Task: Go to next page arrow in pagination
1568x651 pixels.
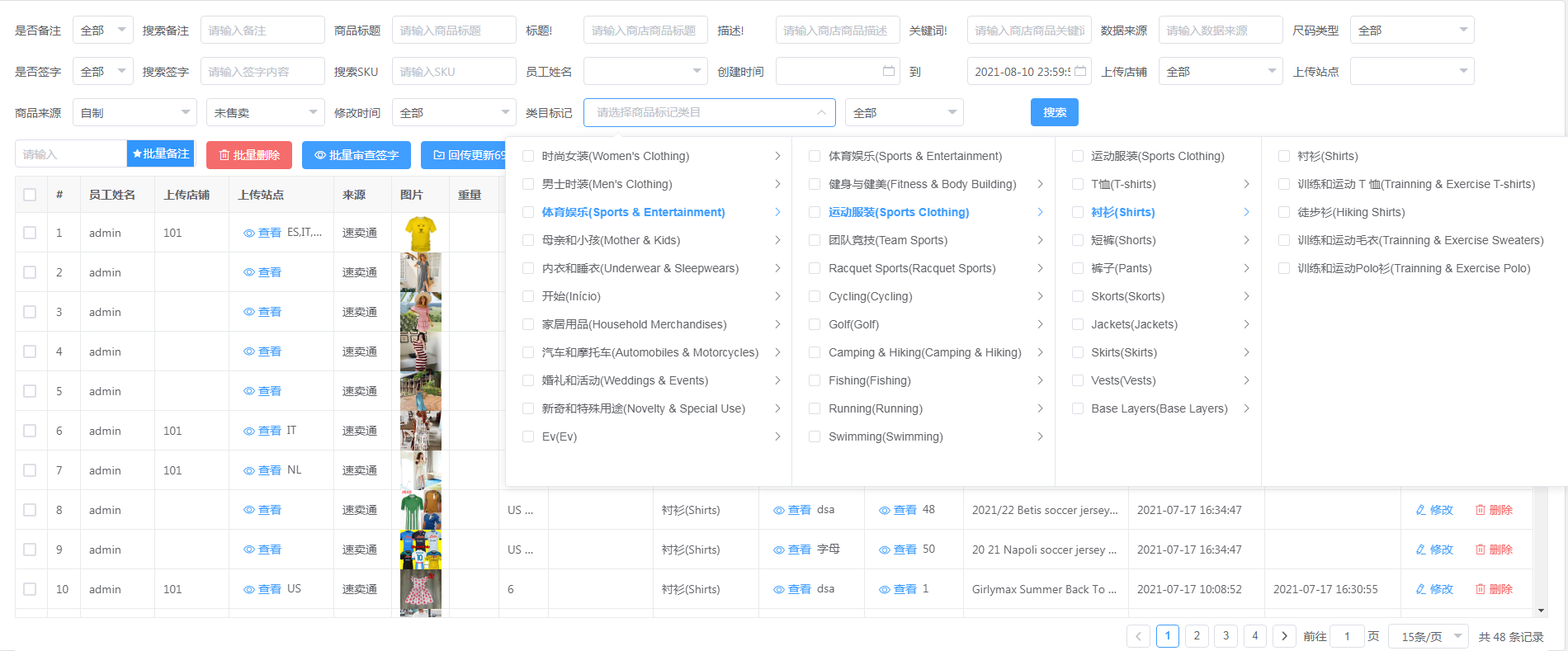Action: [1284, 636]
